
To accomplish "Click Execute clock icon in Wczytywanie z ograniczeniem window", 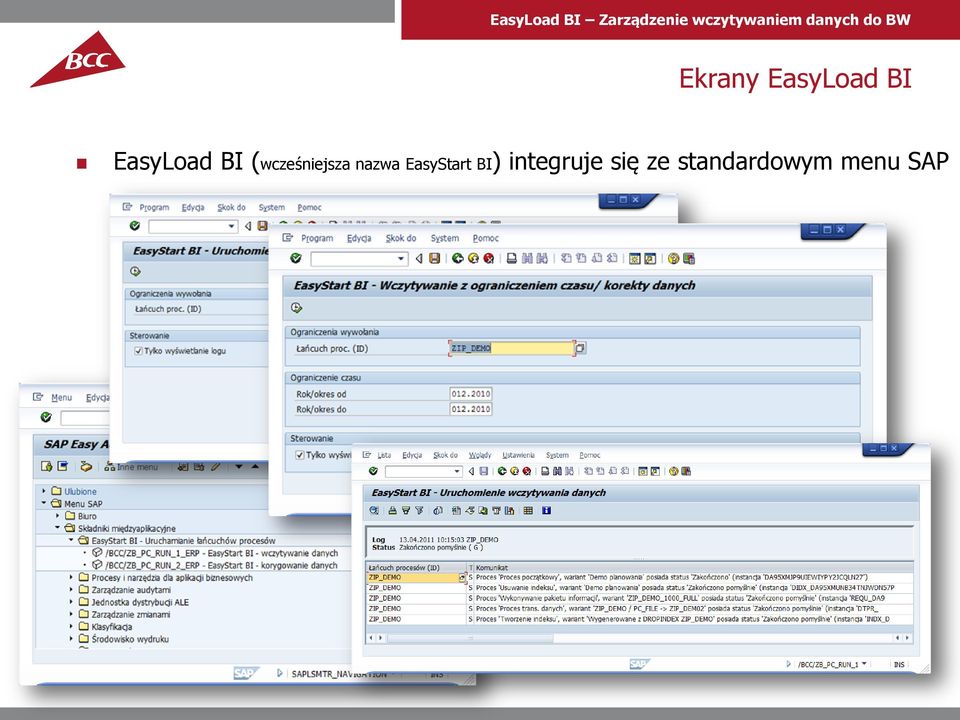I will (x=297, y=308).
